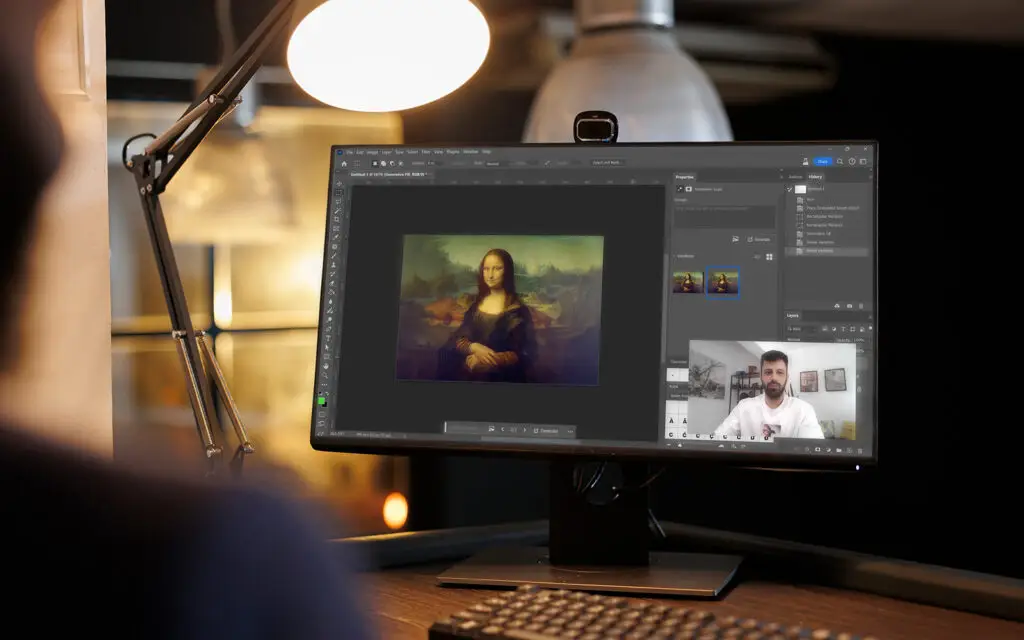Image resolution: width=1024 pixels, height=640 pixels.
Task: Choose Add to selection mode
Action: [383, 164]
